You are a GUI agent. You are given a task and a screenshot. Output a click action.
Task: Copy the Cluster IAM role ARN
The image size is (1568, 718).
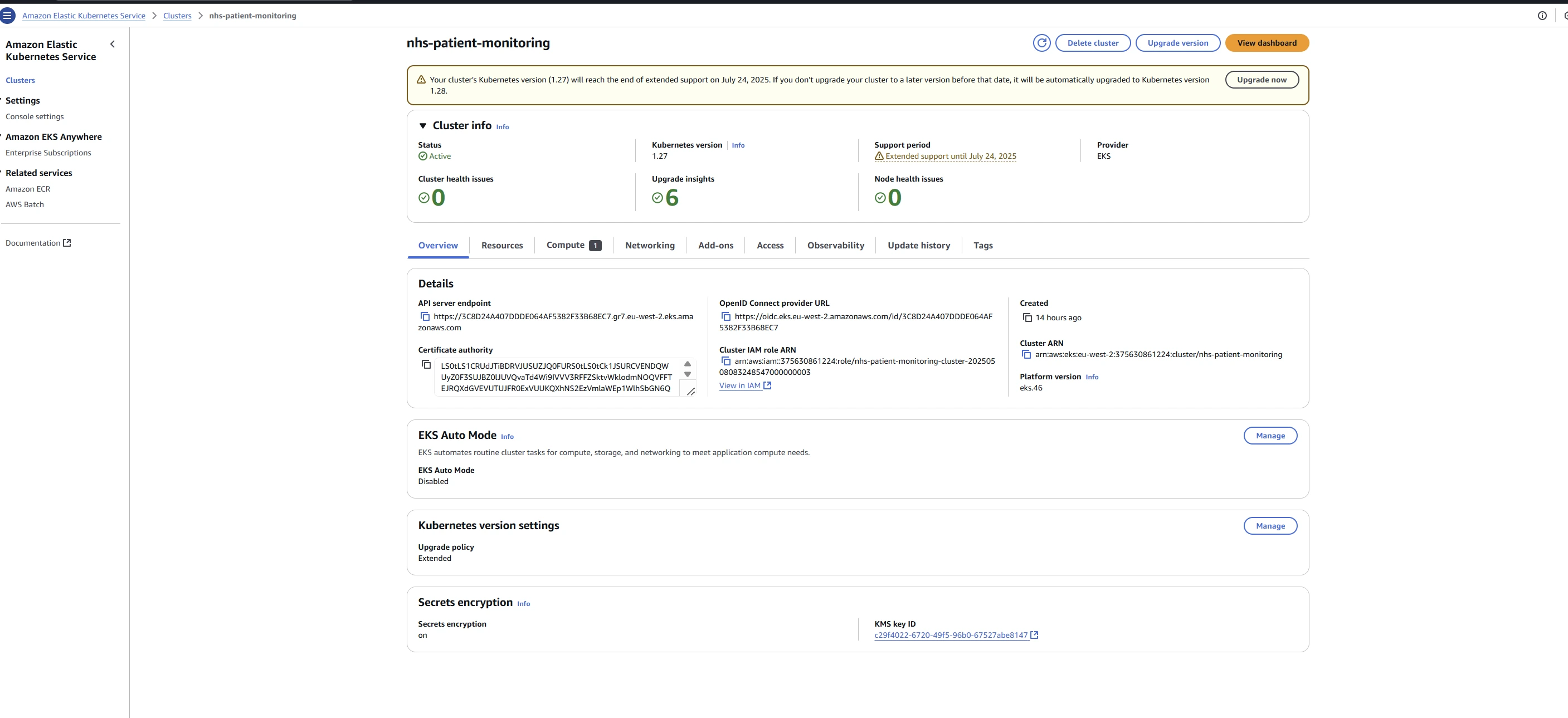click(x=725, y=361)
